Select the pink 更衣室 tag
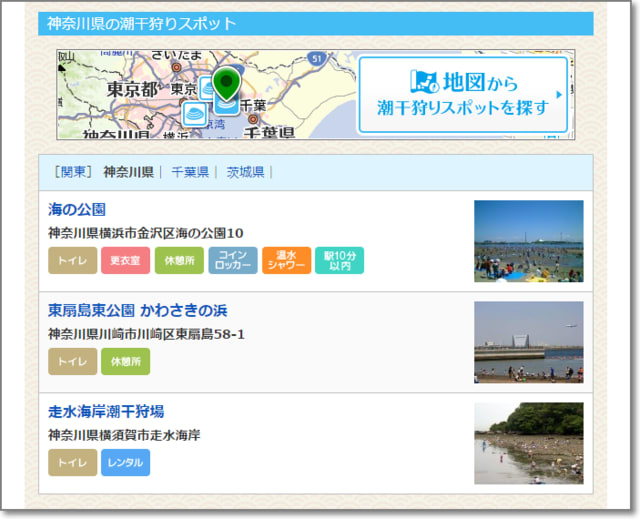This screenshot has width=640, height=519. pos(125,261)
